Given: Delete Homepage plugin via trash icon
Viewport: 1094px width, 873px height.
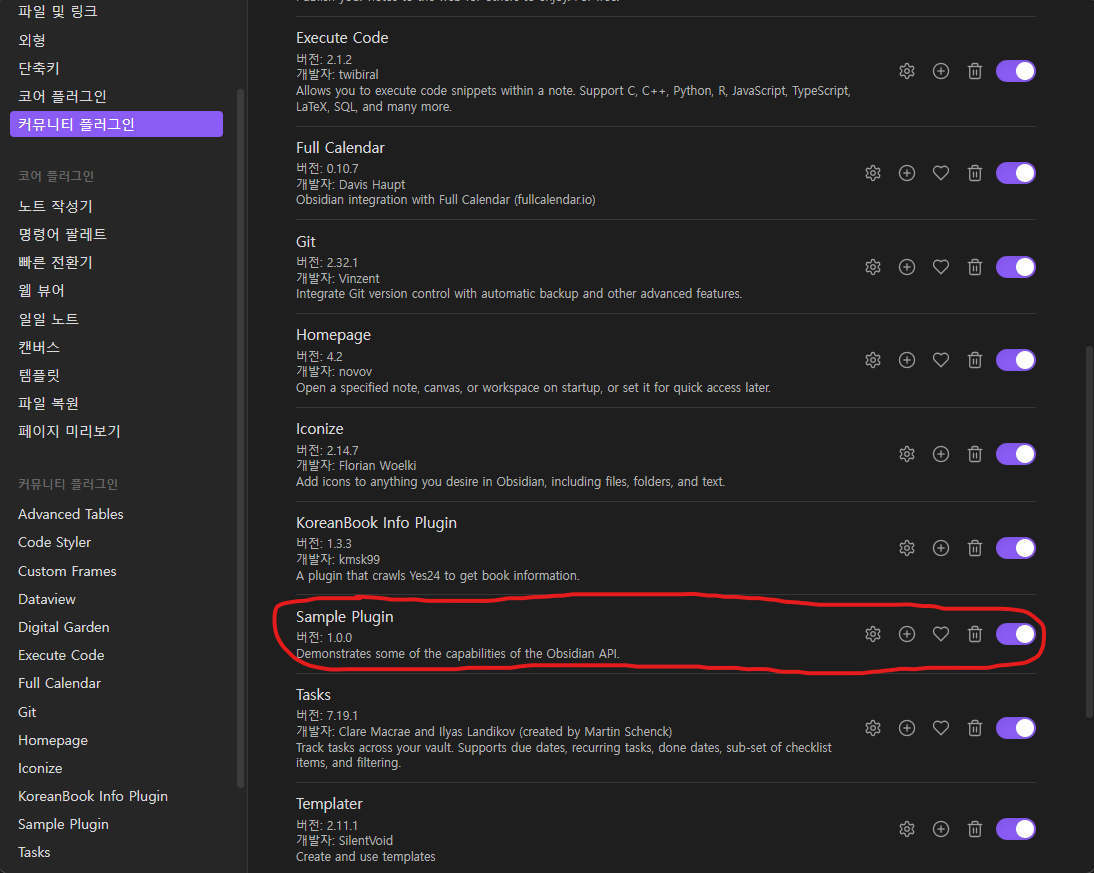Looking at the screenshot, I should pyautogui.click(x=975, y=360).
